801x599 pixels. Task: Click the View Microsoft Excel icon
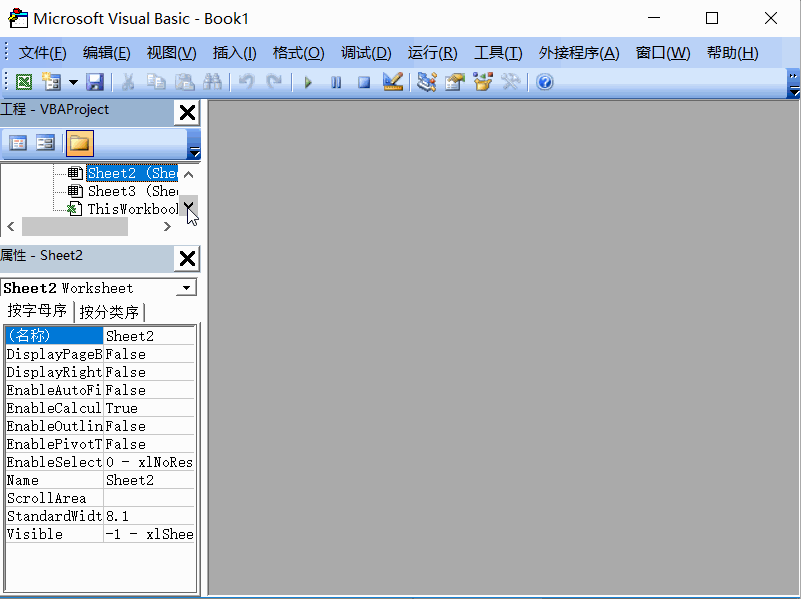23,82
